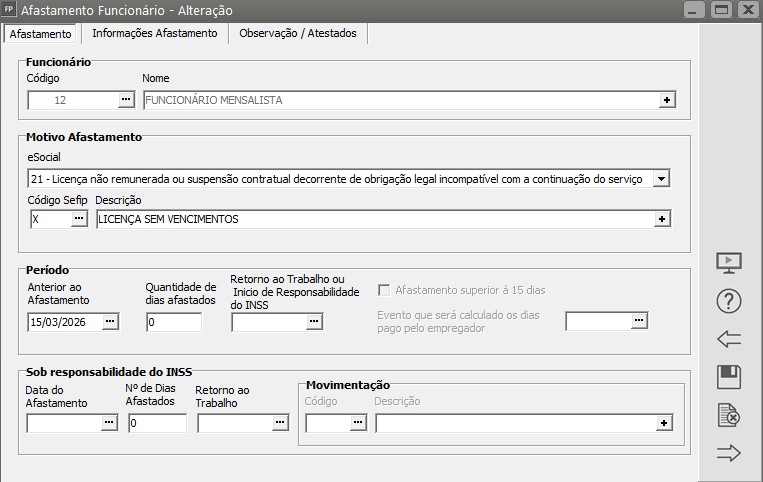The height and width of the screenshot is (482, 763).
Task: Open the help question mark icon
Action: pos(730,301)
